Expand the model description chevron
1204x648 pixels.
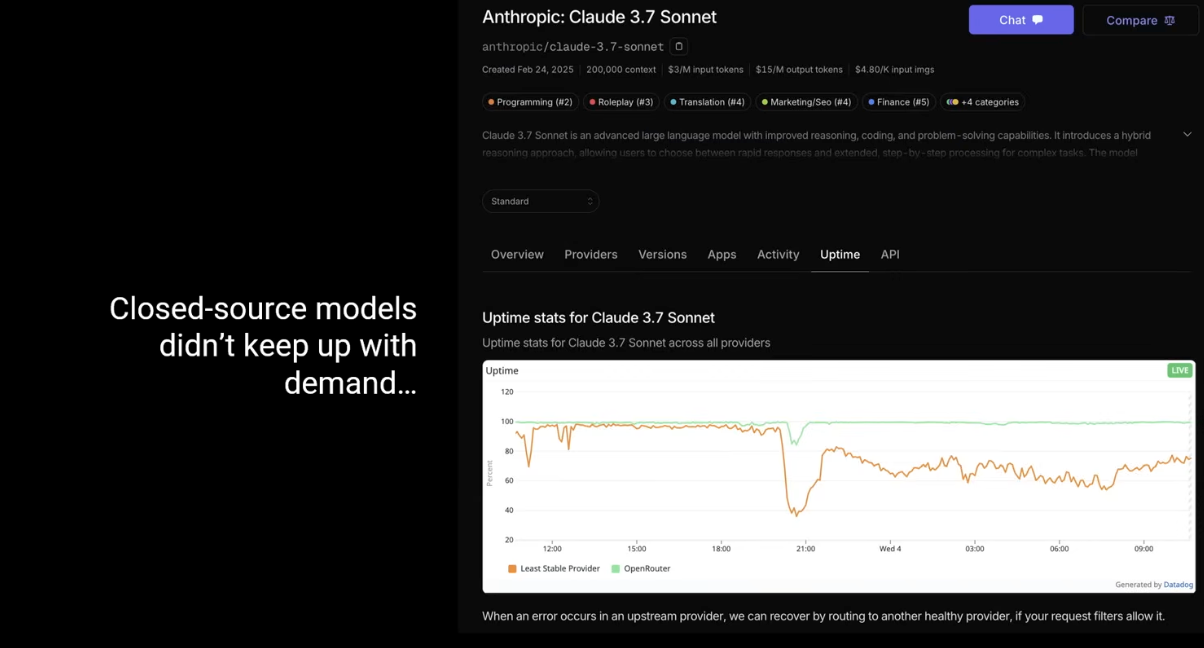point(1187,134)
